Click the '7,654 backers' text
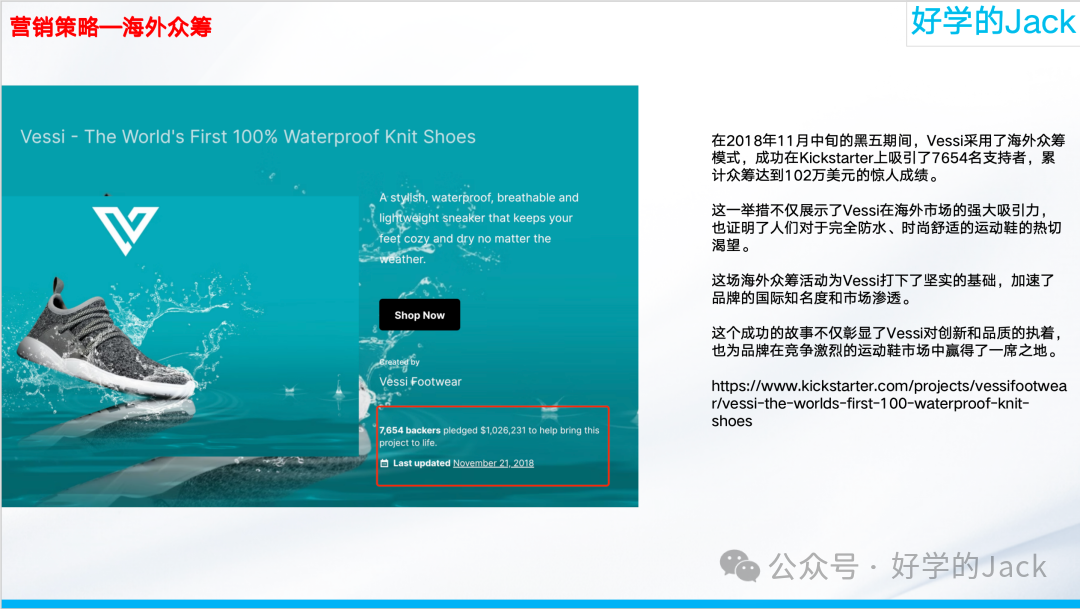This screenshot has height=609, width=1080. coord(410,430)
